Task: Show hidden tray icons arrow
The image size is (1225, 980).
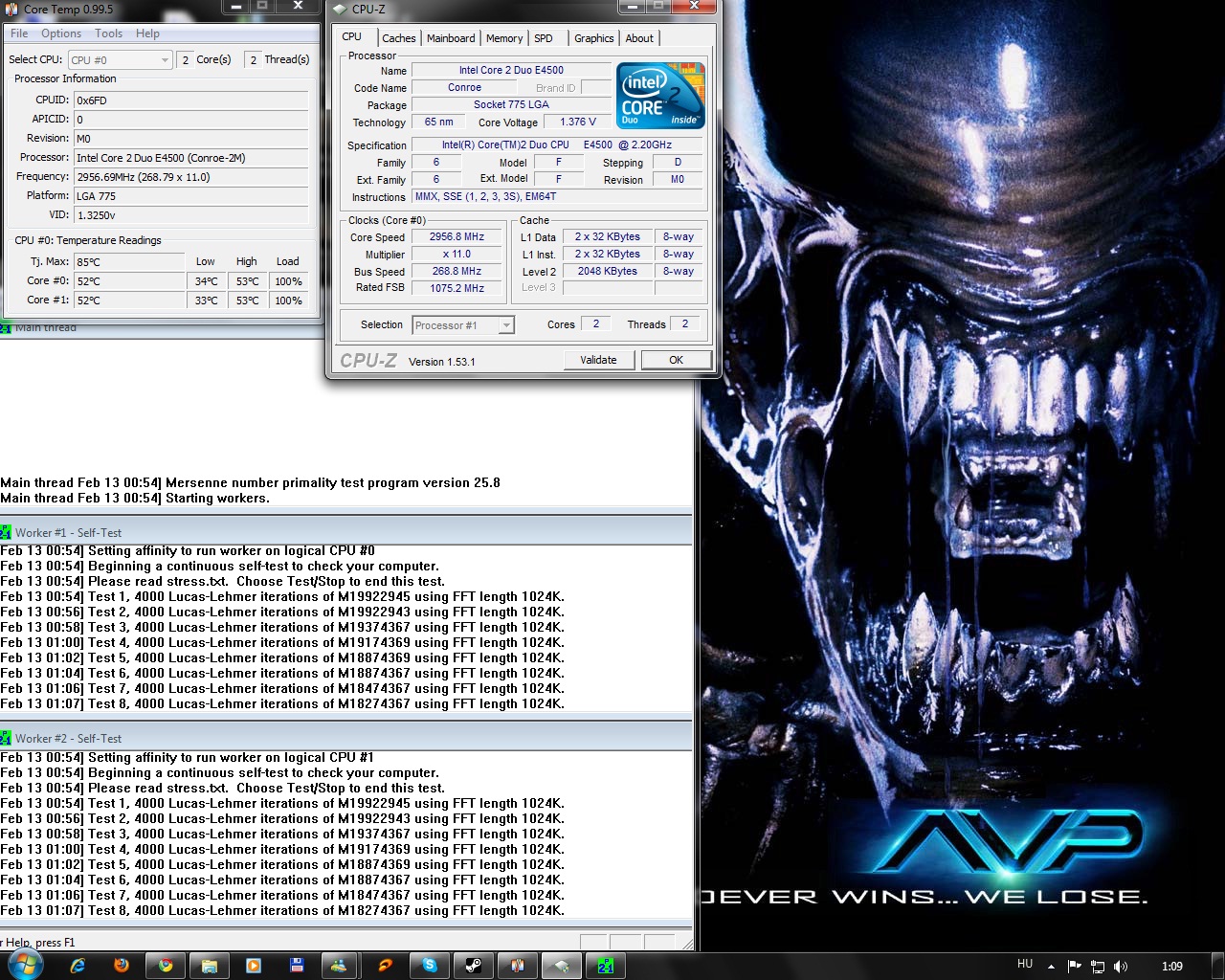Action: coord(1051,967)
